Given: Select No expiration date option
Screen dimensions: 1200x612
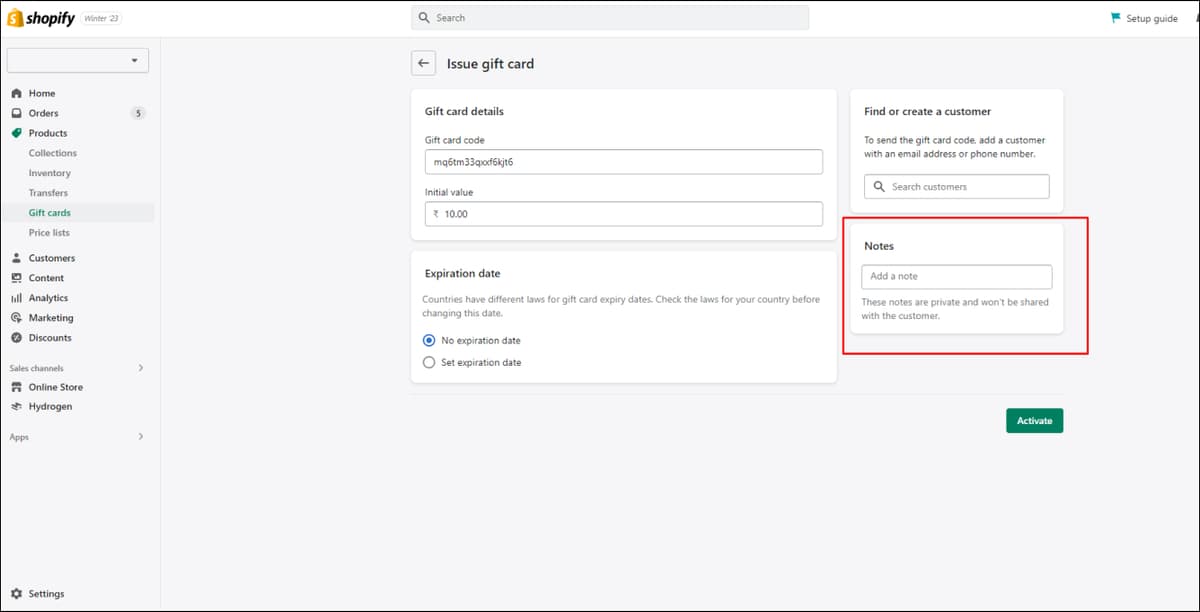Looking at the screenshot, I should tap(429, 340).
